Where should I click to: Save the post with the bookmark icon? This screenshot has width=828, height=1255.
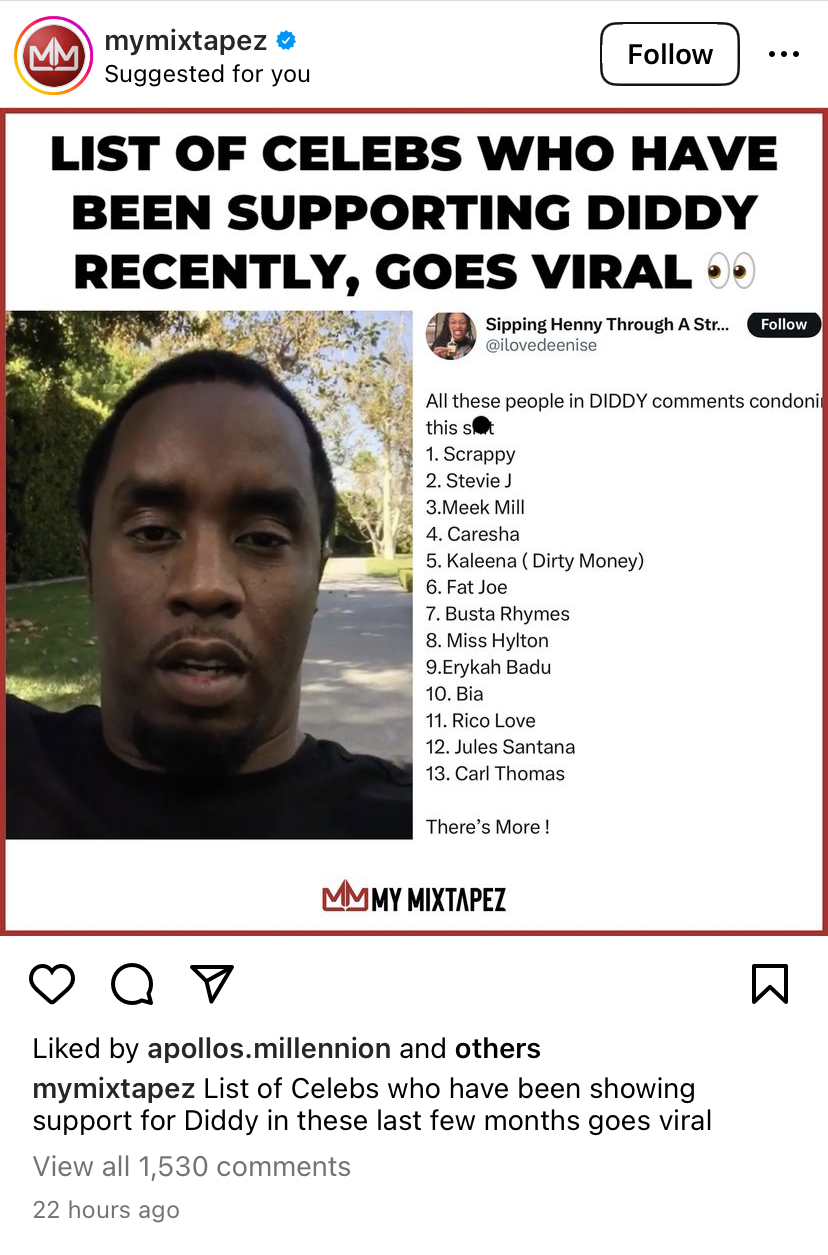pyautogui.click(x=770, y=984)
